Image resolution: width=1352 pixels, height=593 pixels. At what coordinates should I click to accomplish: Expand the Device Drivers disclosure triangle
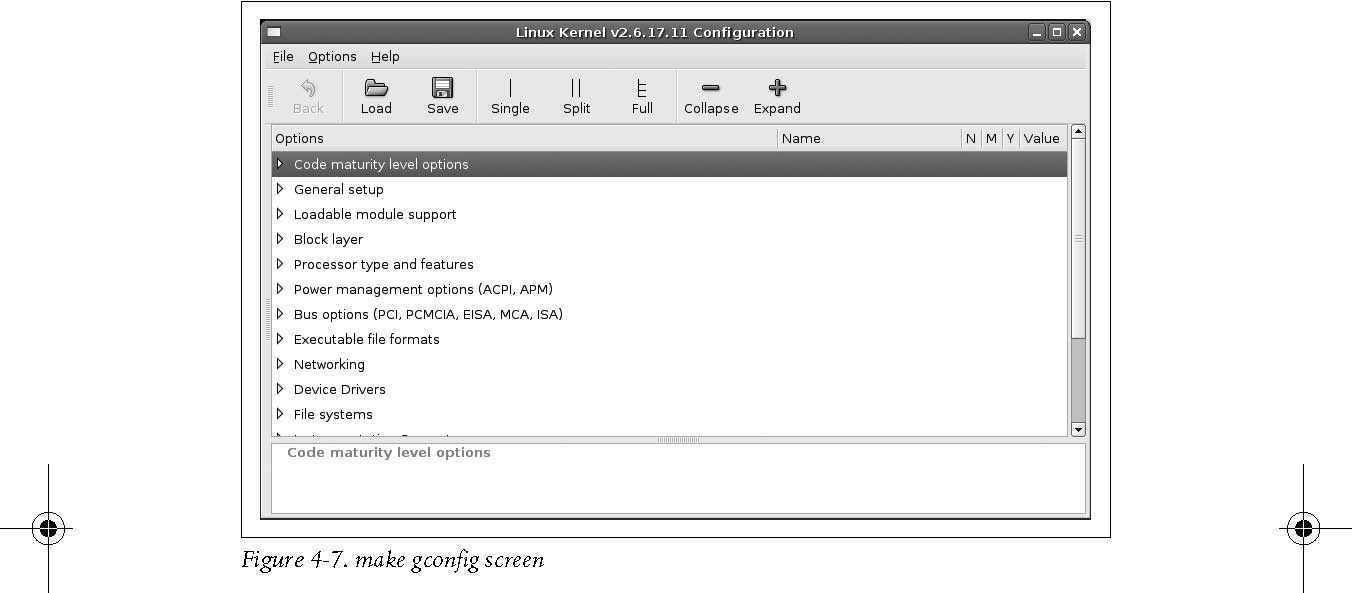coord(280,389)
